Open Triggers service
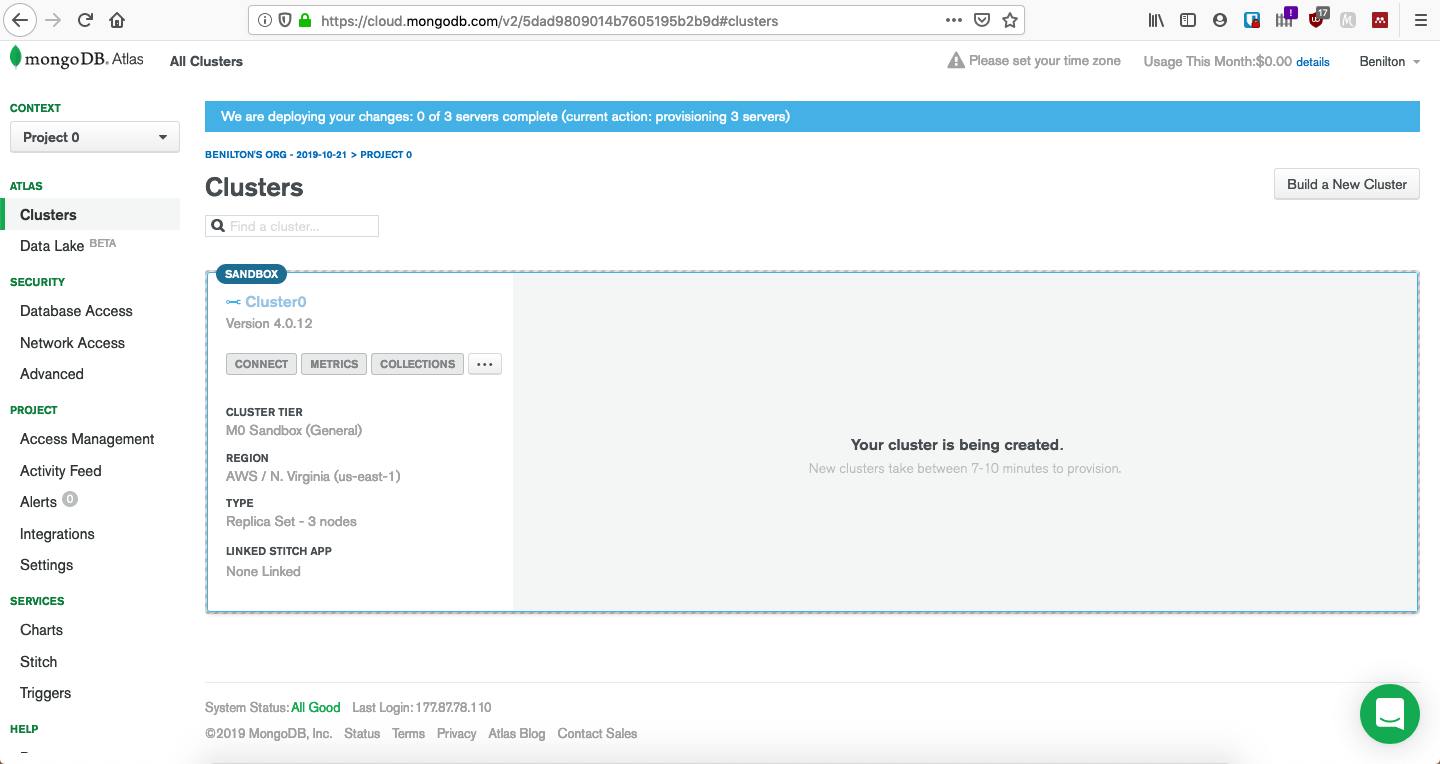This screenshot has width=1440, height=764. tap(46, 693)
